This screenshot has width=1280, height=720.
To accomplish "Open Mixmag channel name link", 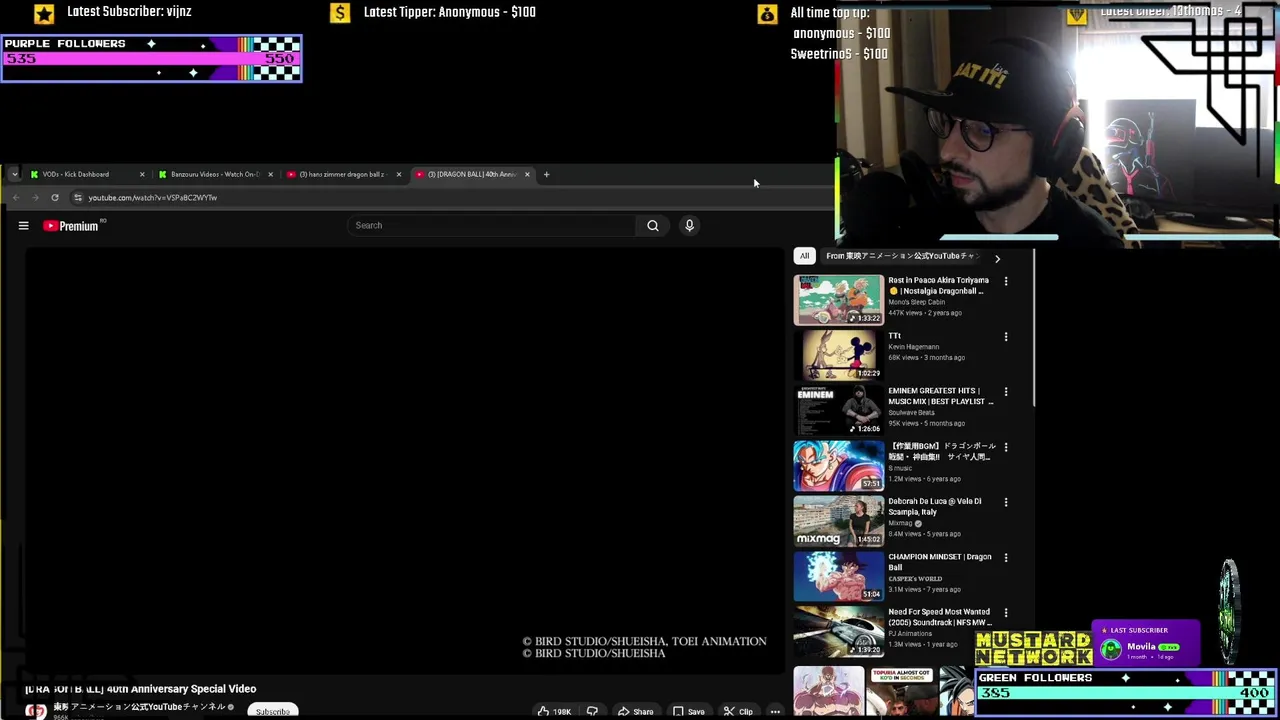I will [x=900, y=523].
